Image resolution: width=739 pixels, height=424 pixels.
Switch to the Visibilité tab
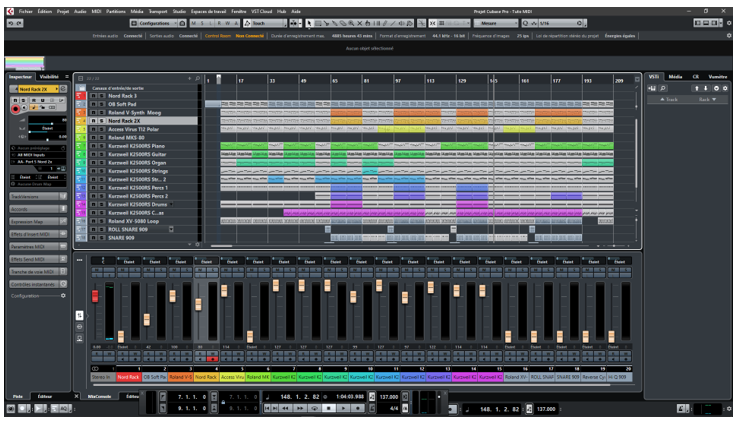49,76
